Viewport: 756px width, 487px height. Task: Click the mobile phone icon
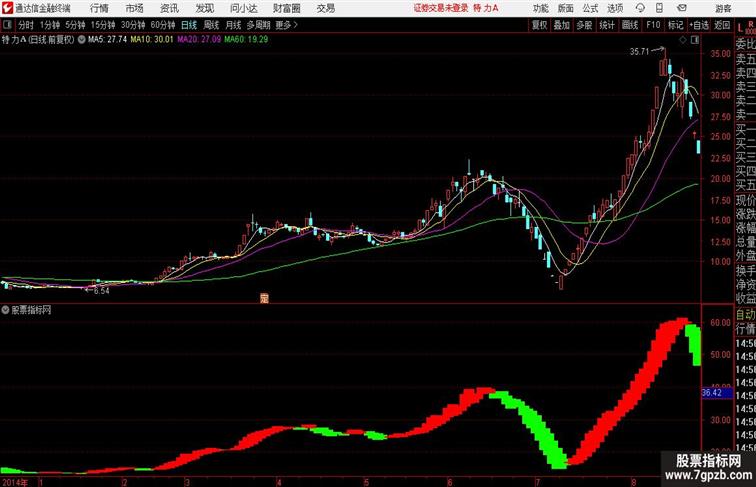(x=660, y=8)
